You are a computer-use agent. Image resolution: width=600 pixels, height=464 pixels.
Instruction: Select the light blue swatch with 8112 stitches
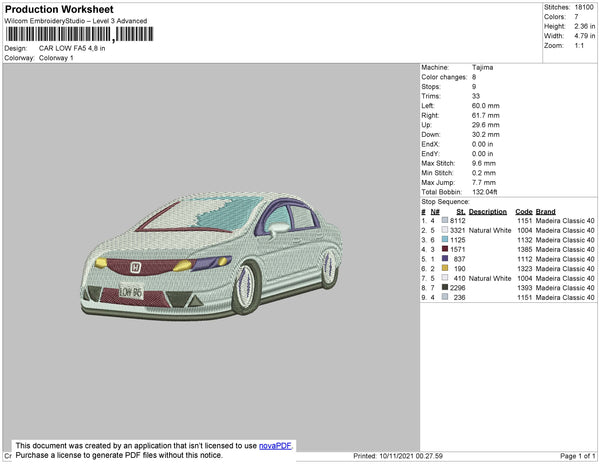point(445,221)
